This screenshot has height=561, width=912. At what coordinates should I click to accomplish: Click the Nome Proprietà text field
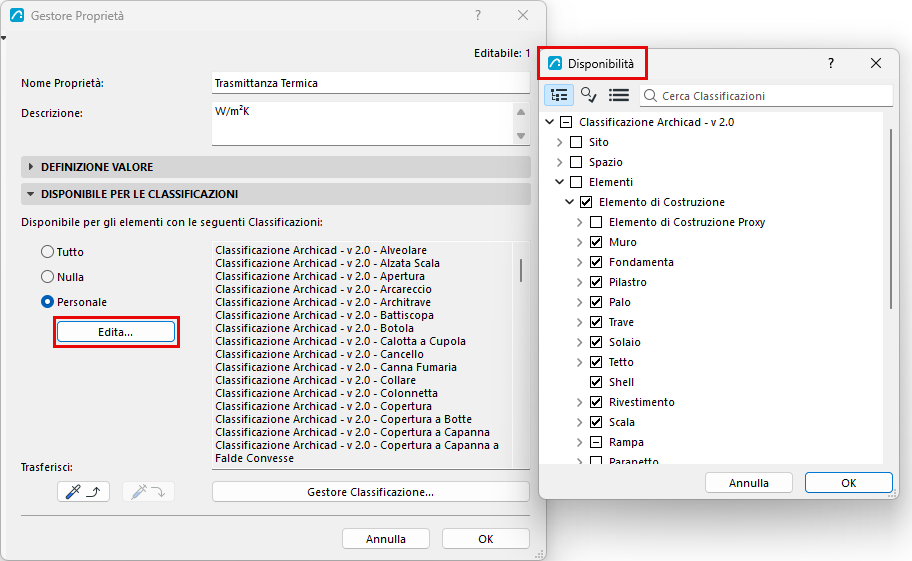370,83
